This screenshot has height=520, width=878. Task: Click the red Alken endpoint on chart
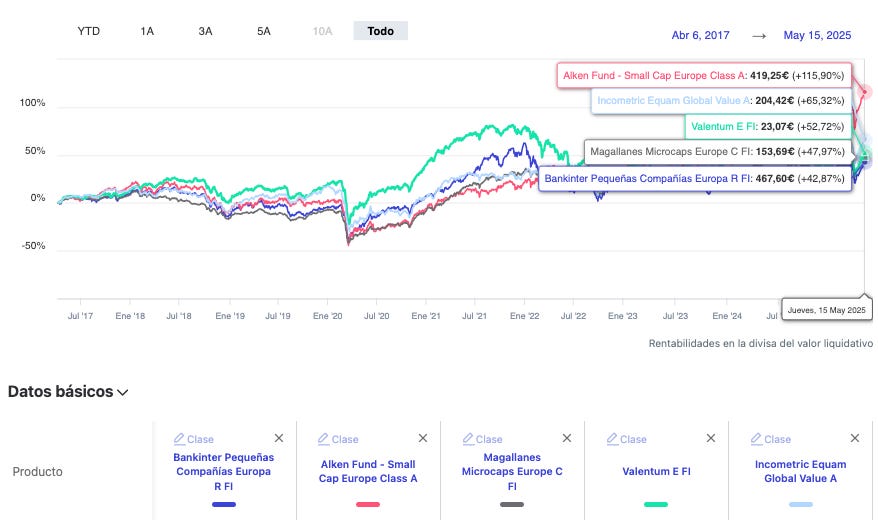tap(865, 91)
